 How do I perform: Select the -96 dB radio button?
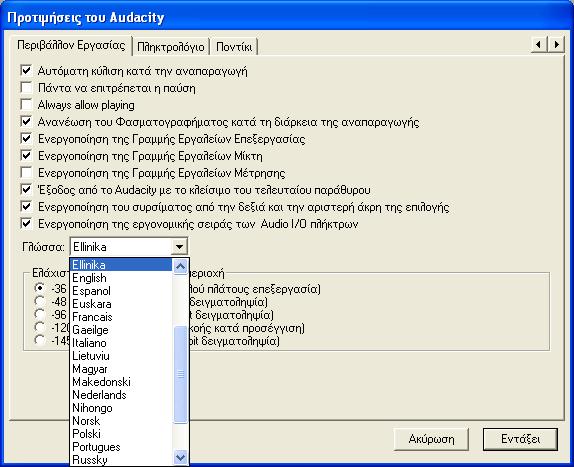coord(40,314)
